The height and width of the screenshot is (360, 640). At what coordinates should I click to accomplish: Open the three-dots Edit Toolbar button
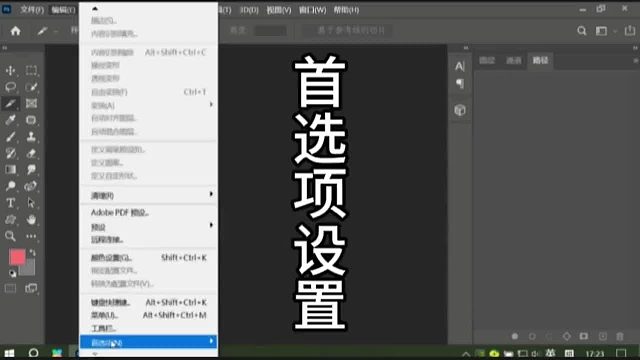click(x=31, y=236)
